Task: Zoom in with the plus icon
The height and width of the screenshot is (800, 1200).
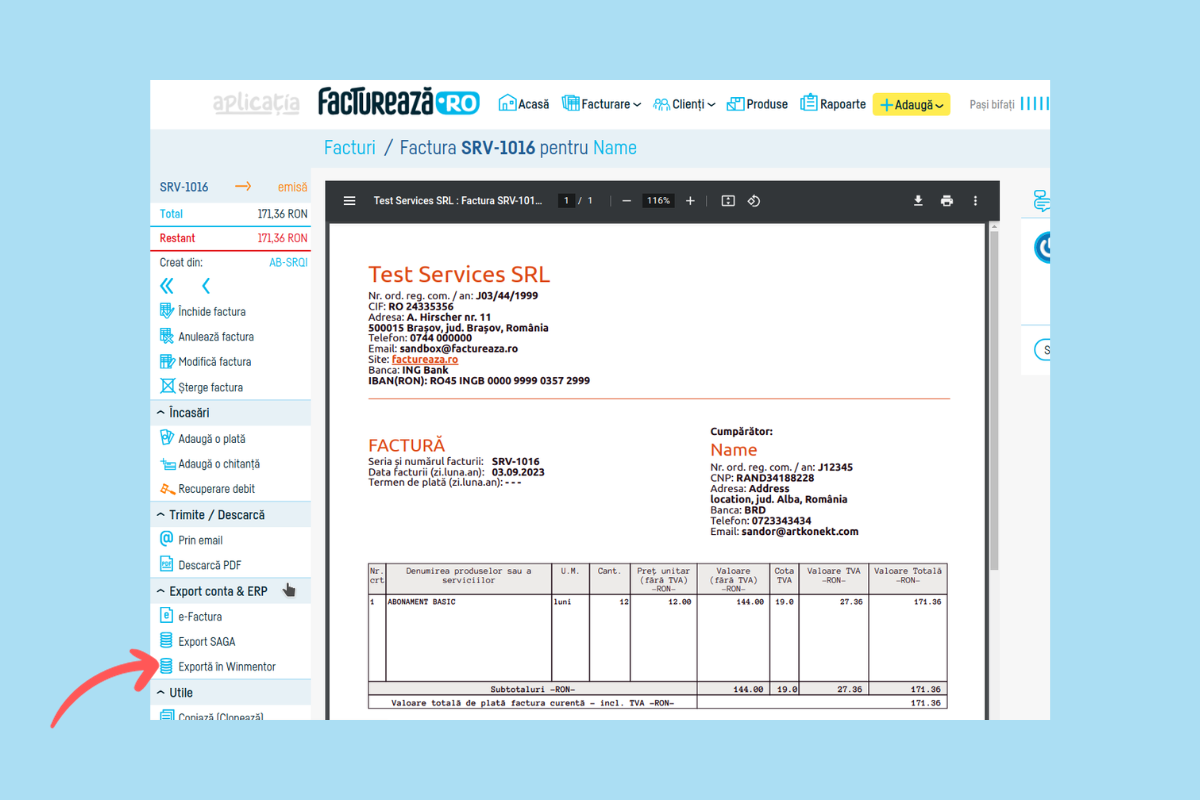Action: point(690,201)
